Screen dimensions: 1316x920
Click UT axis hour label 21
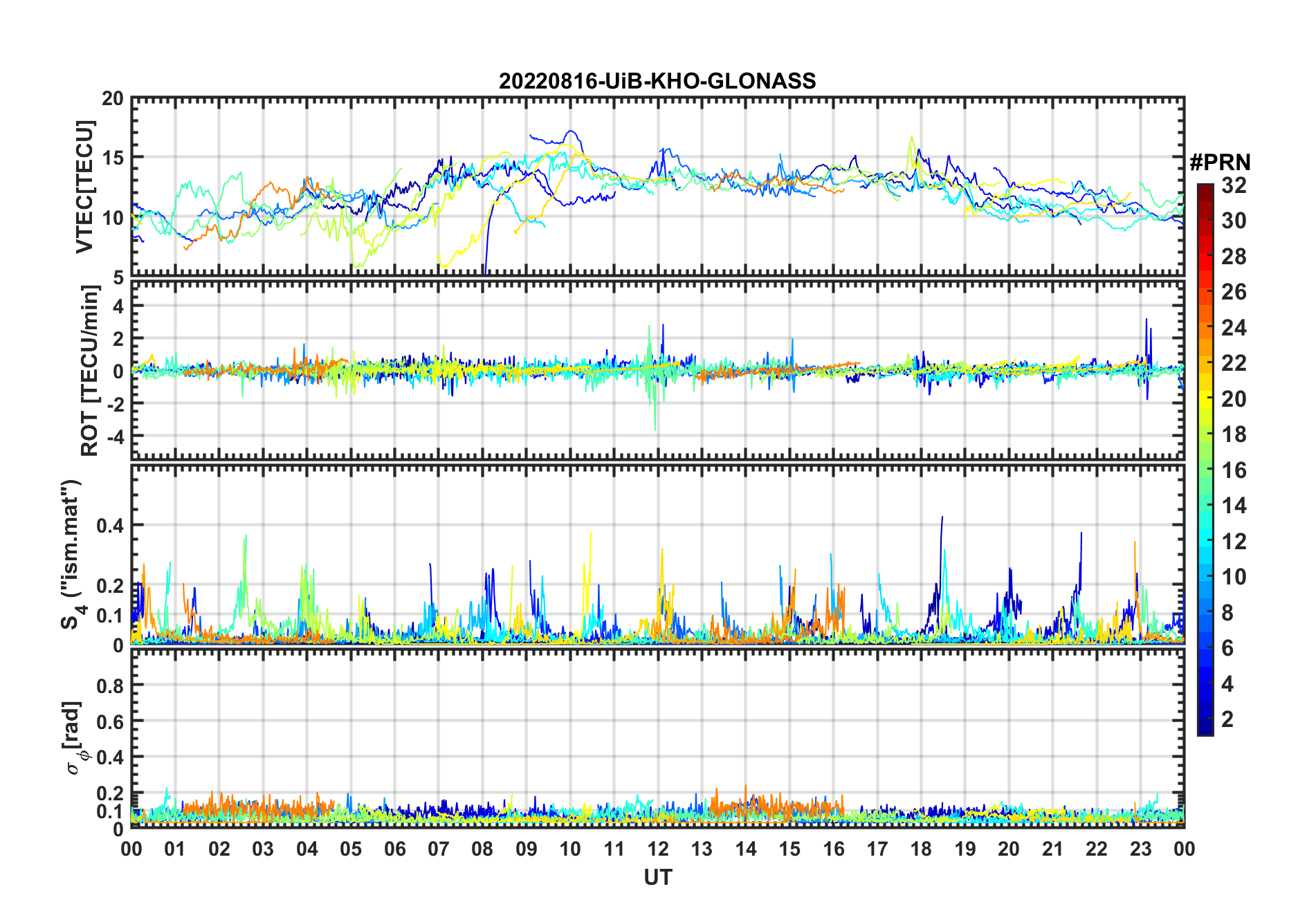pyautogui.click(x=1053, y=849)
